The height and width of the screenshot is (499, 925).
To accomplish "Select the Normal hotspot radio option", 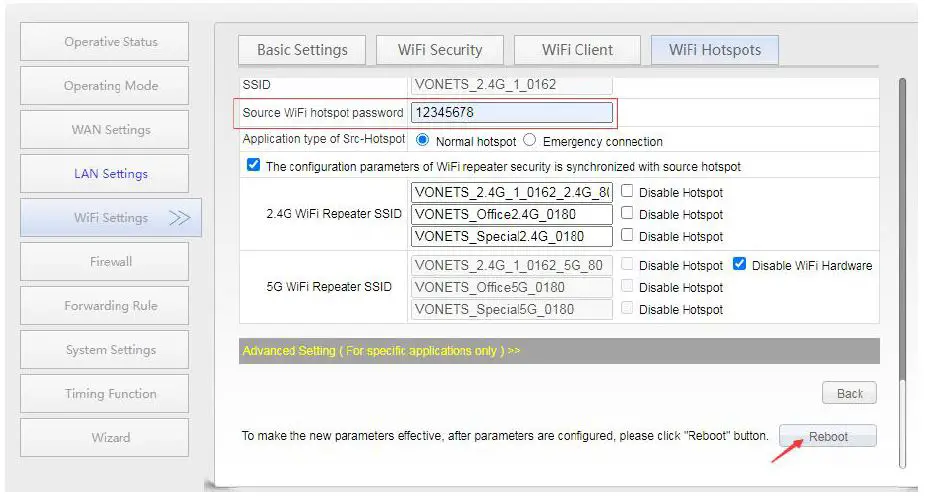I will (423, 141).
